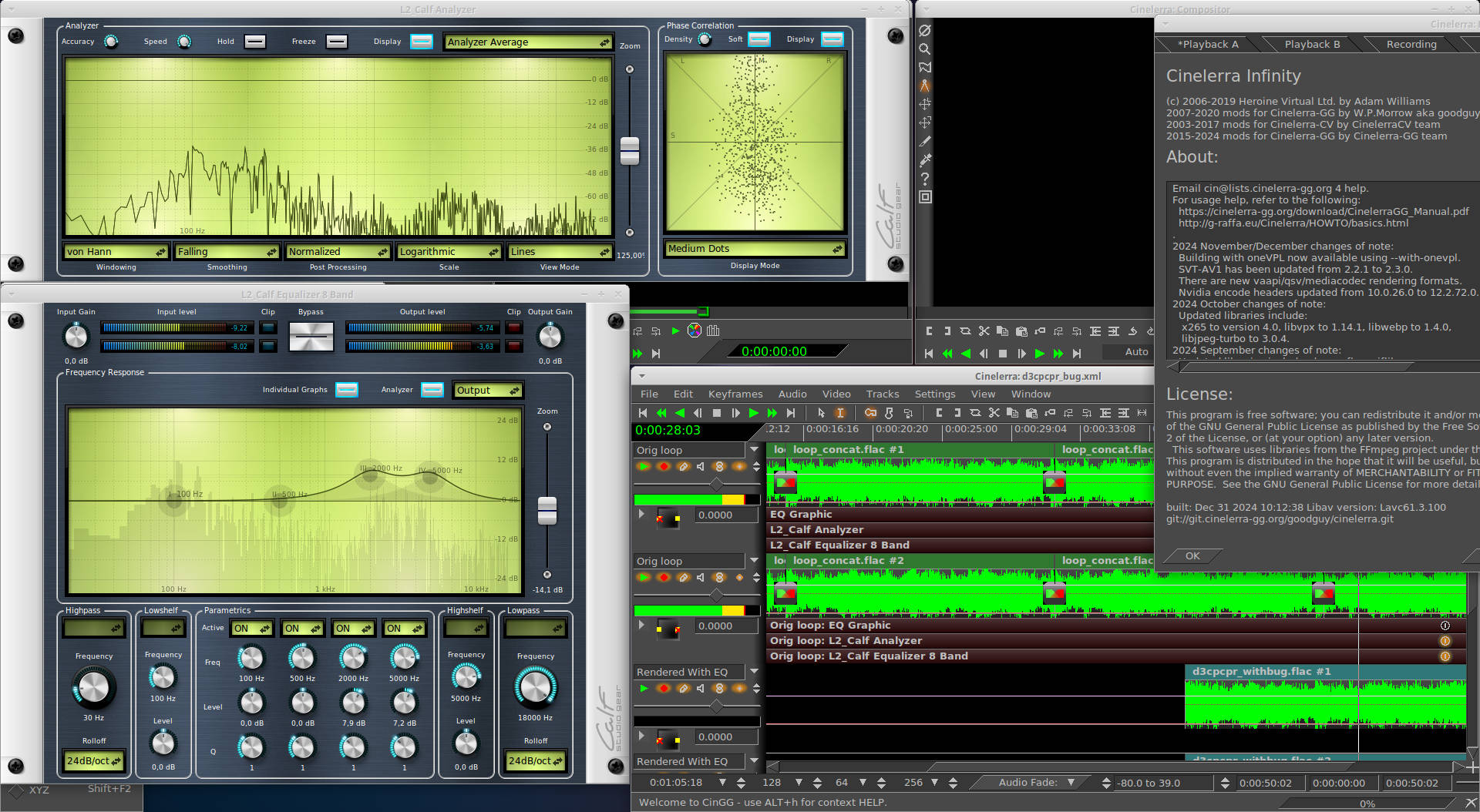Open the Analyzer Average mode dropdown

[x=528, y=42]
